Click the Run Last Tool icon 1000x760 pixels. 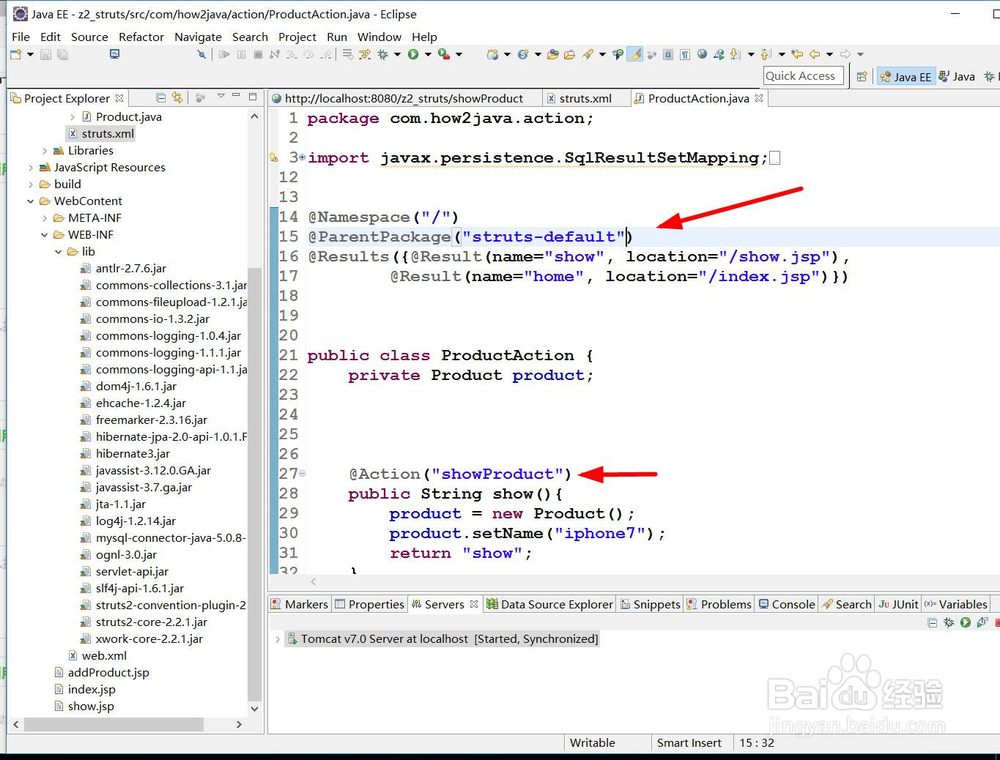point(444,54)
